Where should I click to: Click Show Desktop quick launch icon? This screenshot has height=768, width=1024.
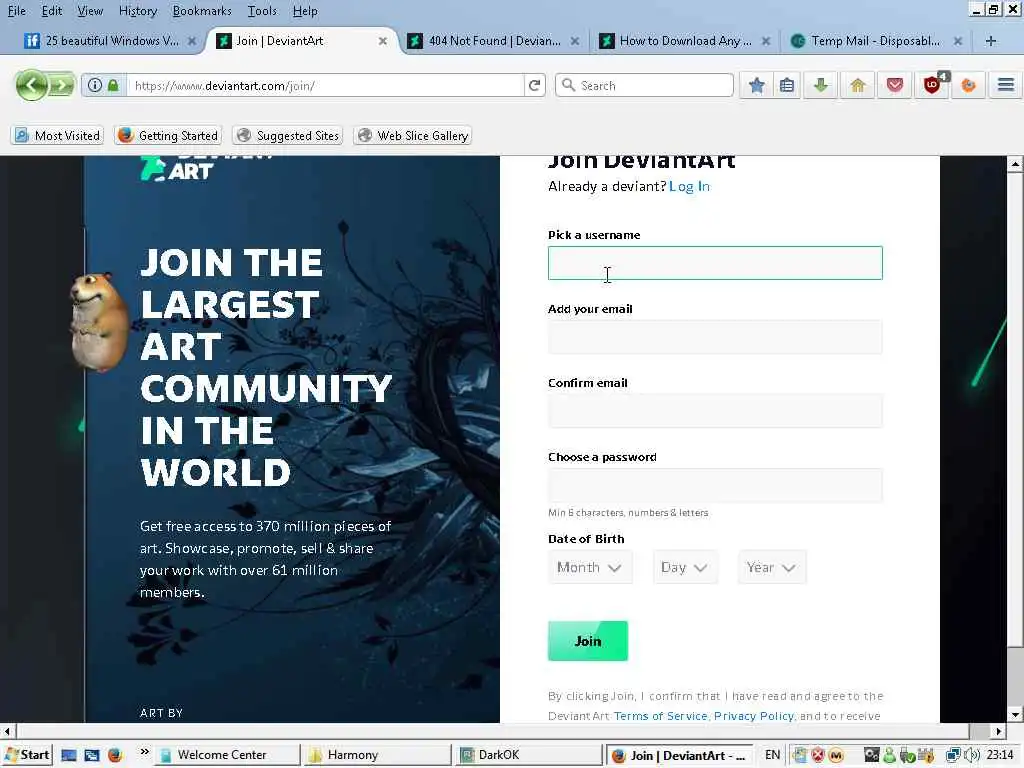click(x=69, y=755)
